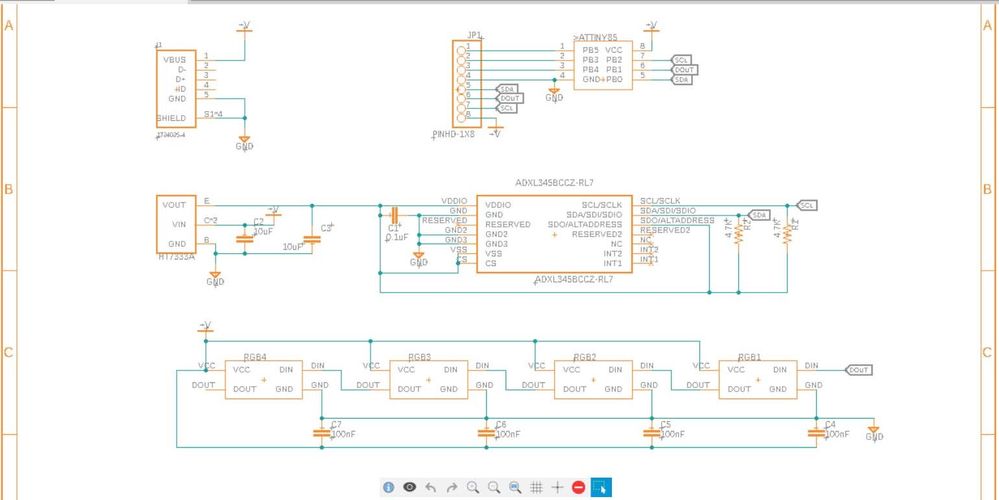Click the PINHD-1X8 label under JP1
The image size is (999, 500).
(x=454, y=135)
